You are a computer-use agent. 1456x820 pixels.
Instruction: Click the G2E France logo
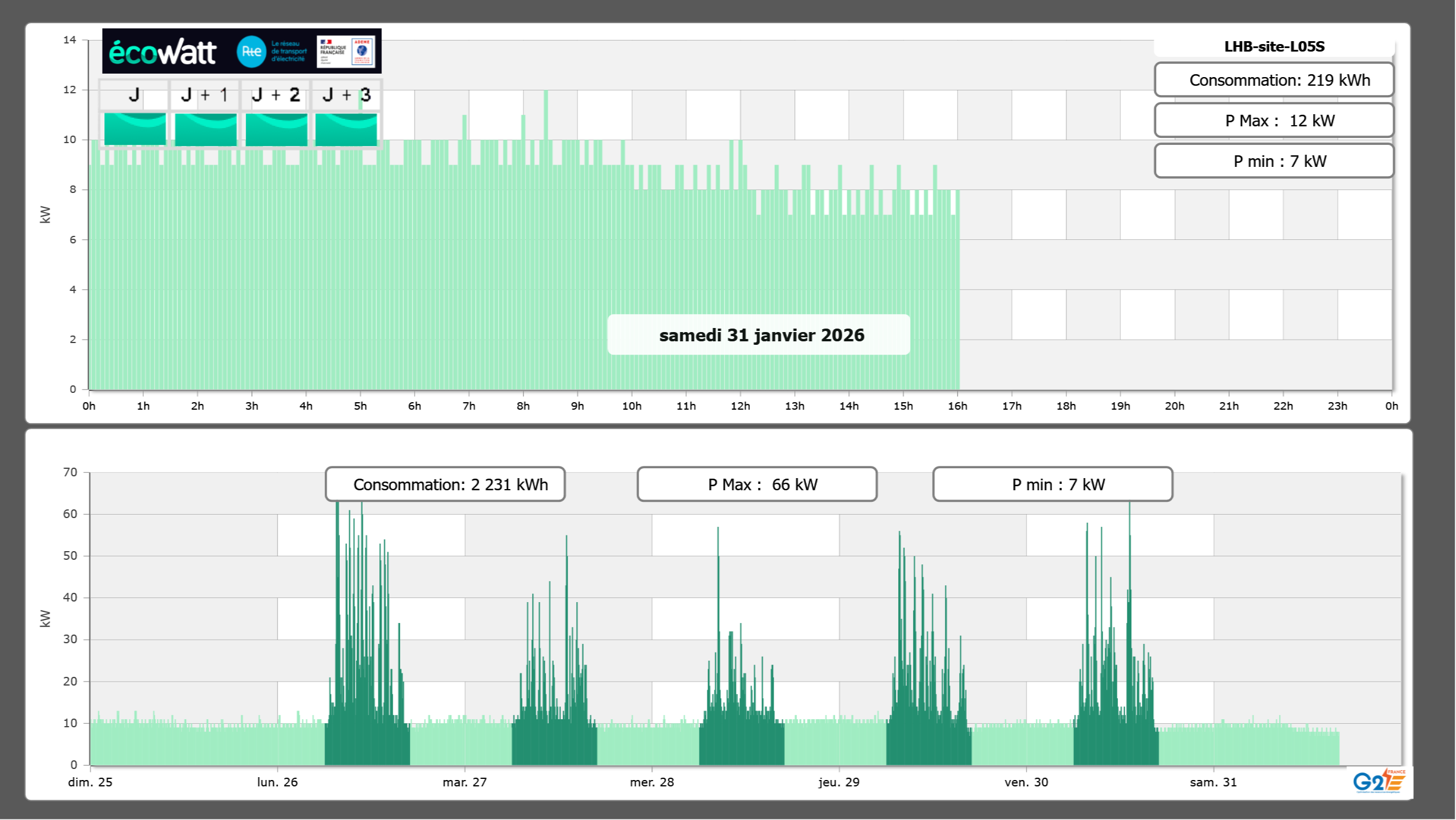pyautogui.click(x=1379, y=781)
